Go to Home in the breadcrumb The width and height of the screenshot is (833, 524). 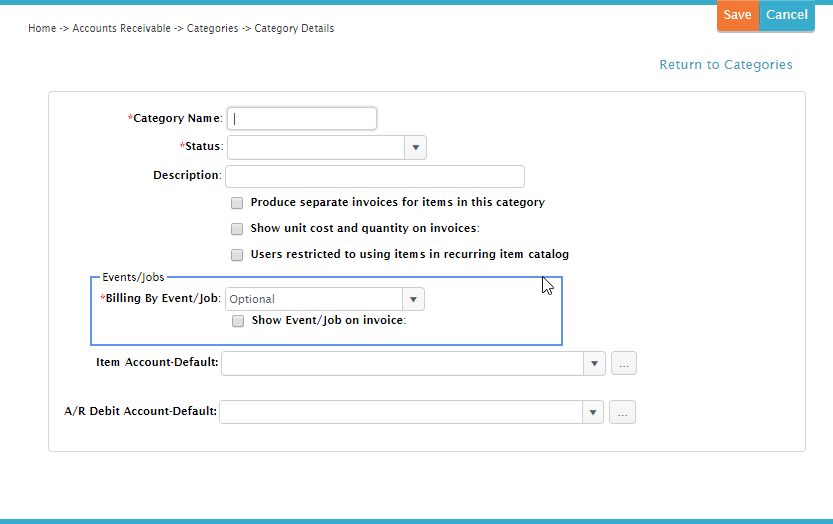(42, 28)
